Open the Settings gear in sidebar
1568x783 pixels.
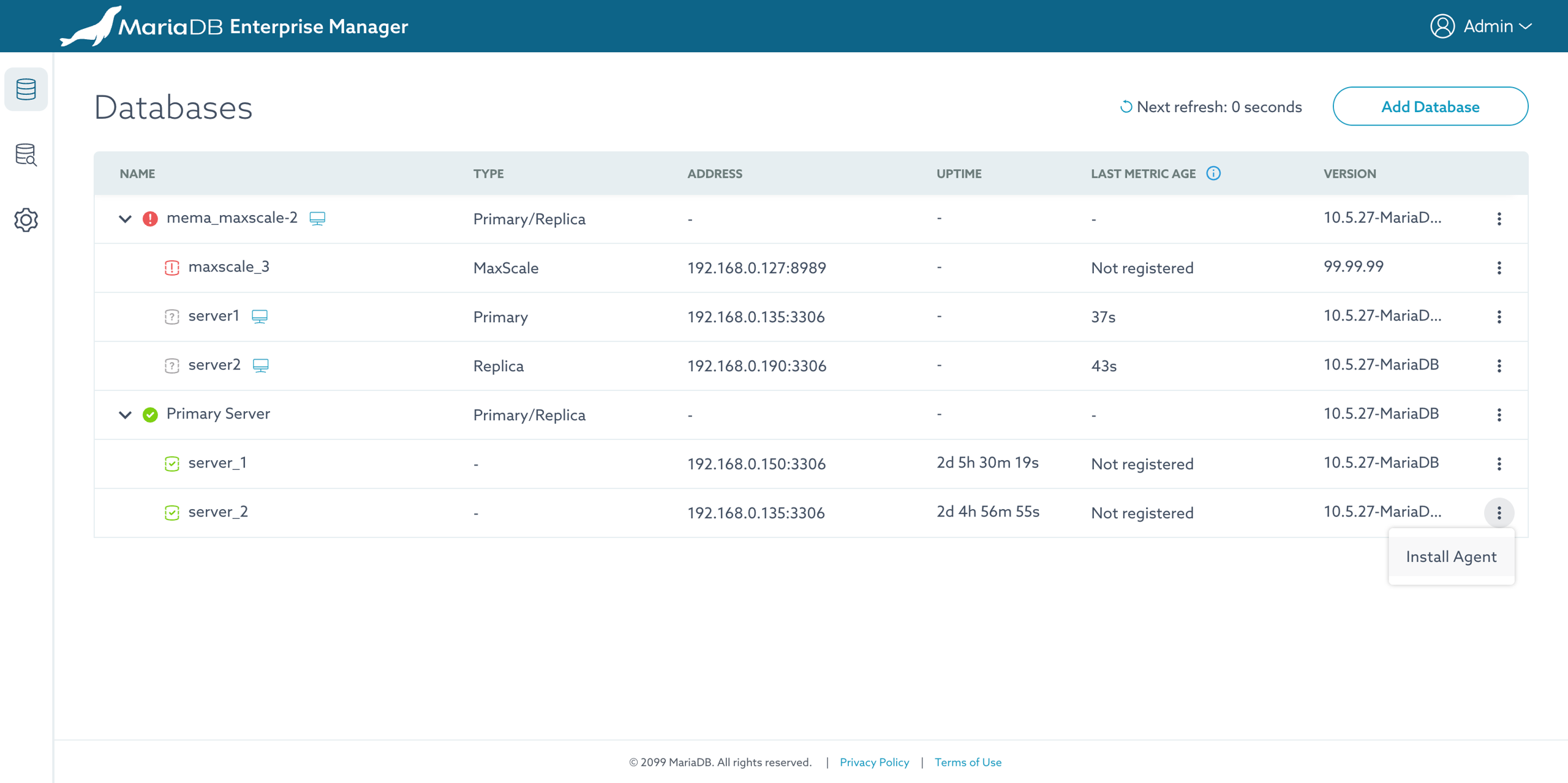26,219
